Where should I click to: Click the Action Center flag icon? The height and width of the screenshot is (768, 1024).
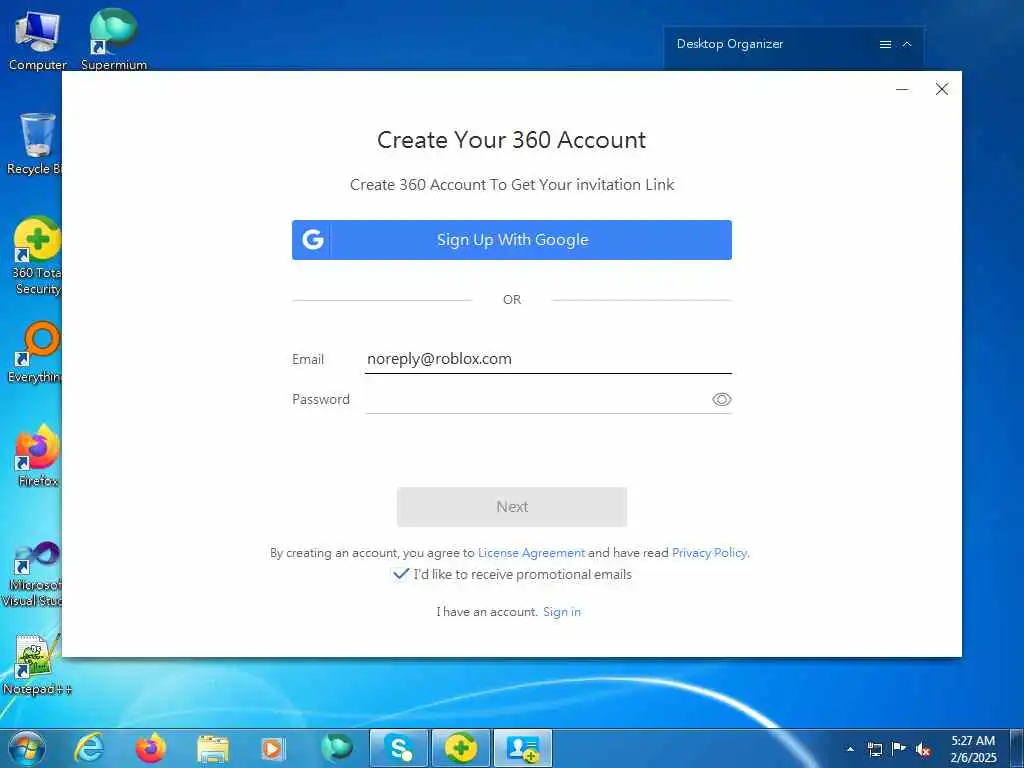(899, 749)
